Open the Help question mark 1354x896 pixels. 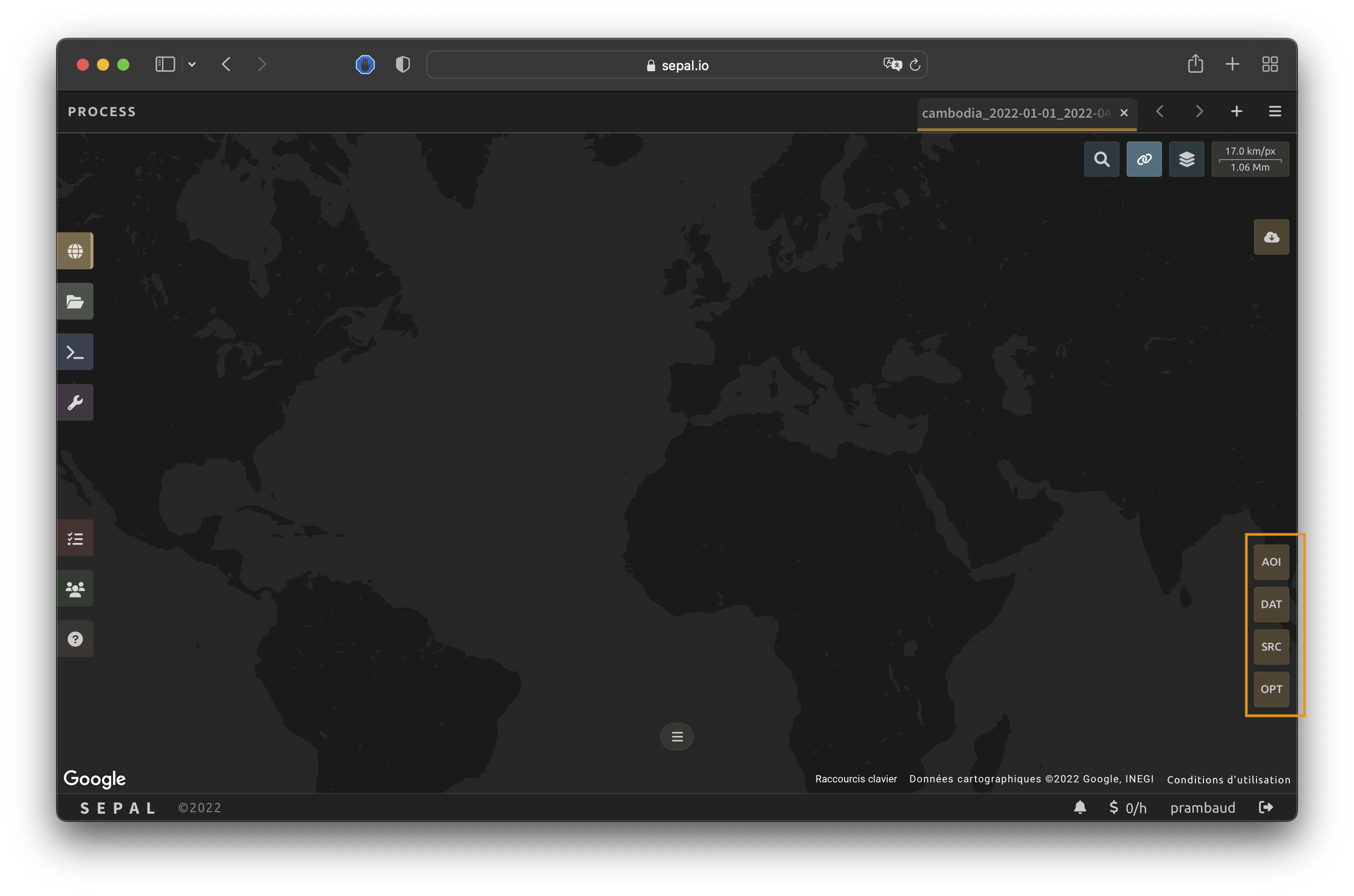75,639
